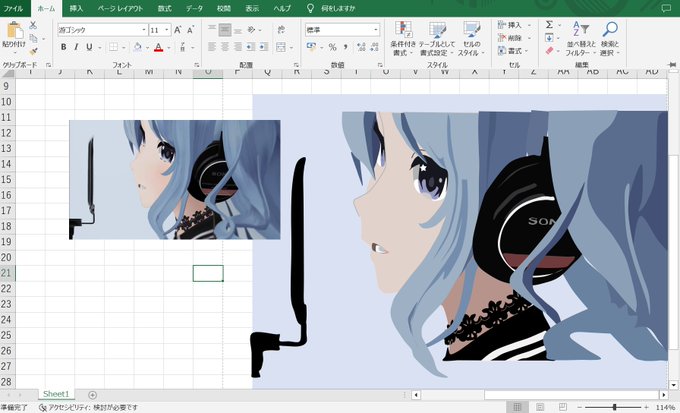
Task: Open Find and Select (検索と選択) dropdown
Action: 610,39
